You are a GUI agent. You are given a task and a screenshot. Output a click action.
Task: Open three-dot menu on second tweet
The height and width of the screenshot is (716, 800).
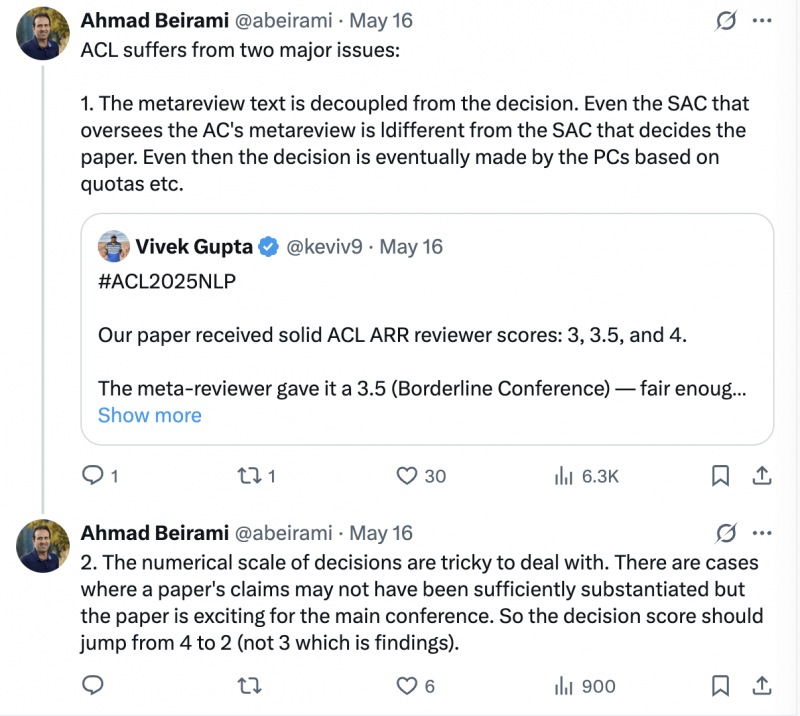click(762, 533)
